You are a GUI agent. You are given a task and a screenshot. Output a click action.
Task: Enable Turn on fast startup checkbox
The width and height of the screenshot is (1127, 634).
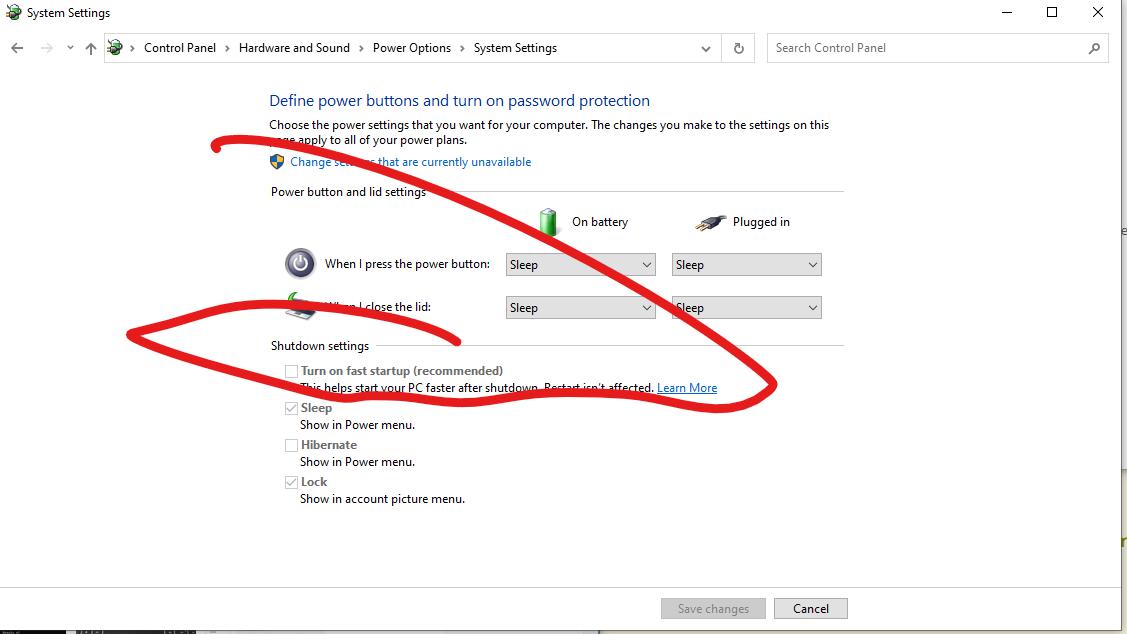(291, 370)
